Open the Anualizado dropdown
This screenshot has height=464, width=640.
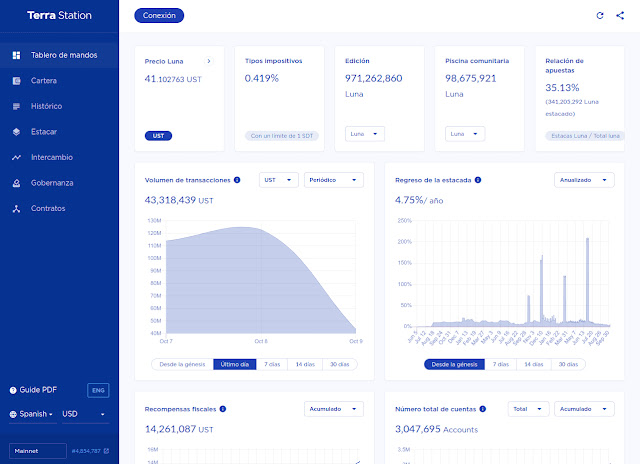tap(584, 180)
